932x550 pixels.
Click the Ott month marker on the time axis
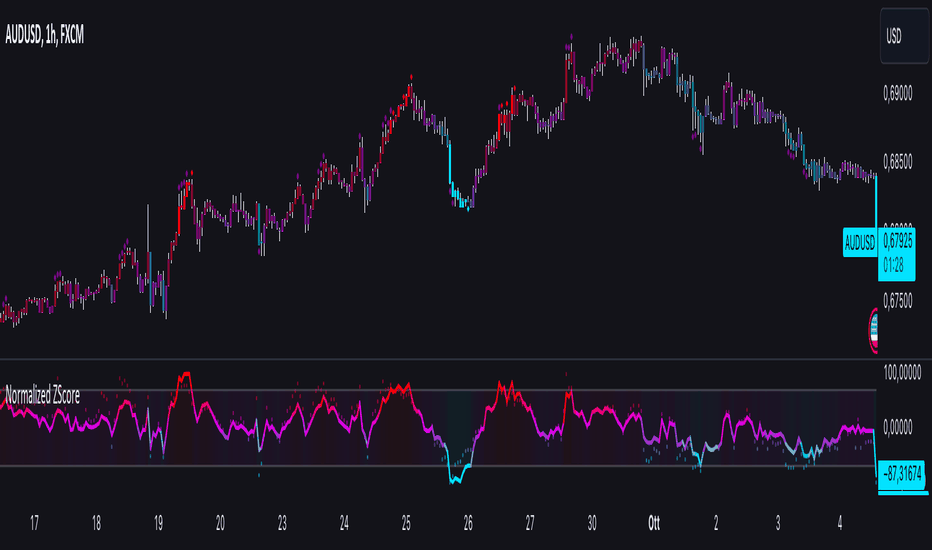tap(654, 523)
